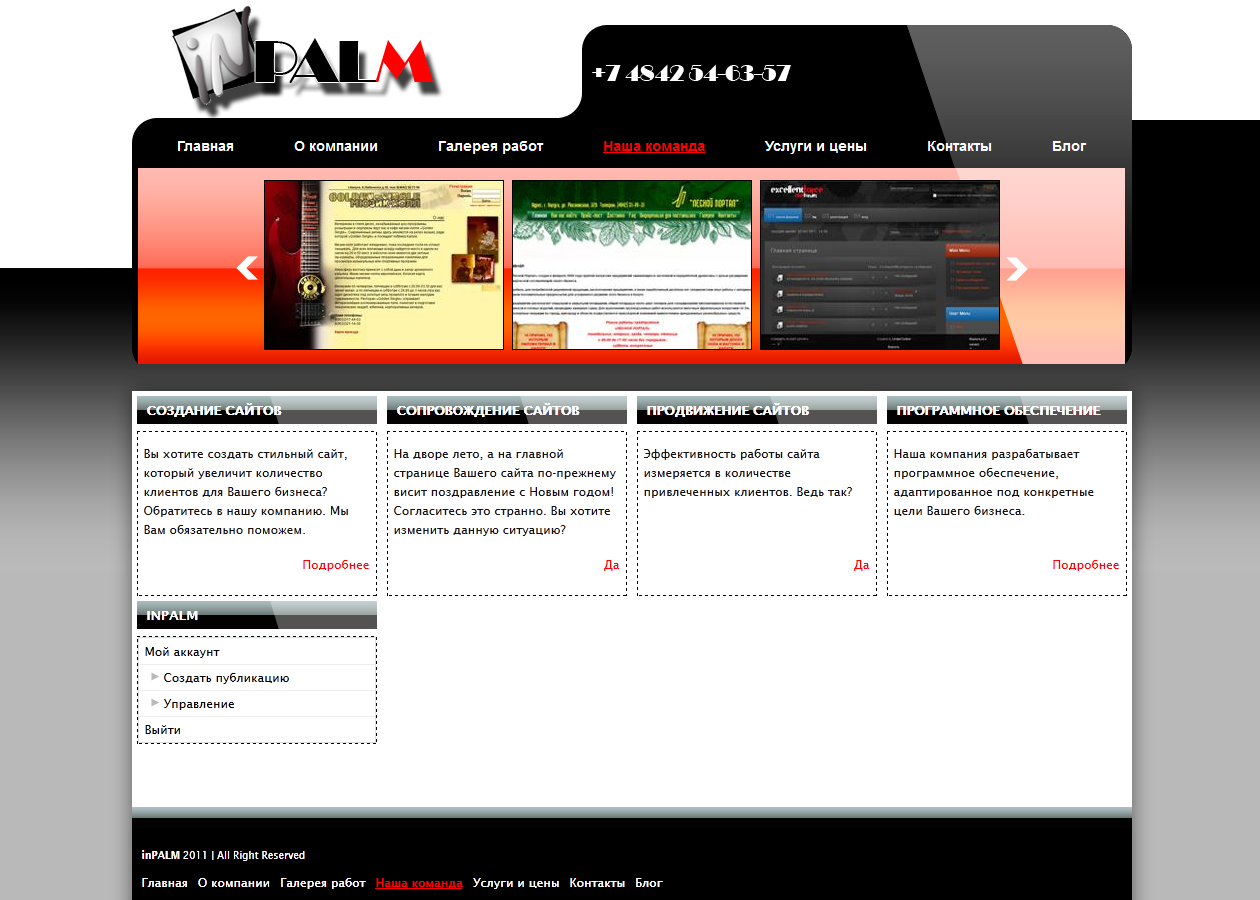Screen dimensions: 1260x900
Task: Click the inPALM logo
Action: [306, 62]
